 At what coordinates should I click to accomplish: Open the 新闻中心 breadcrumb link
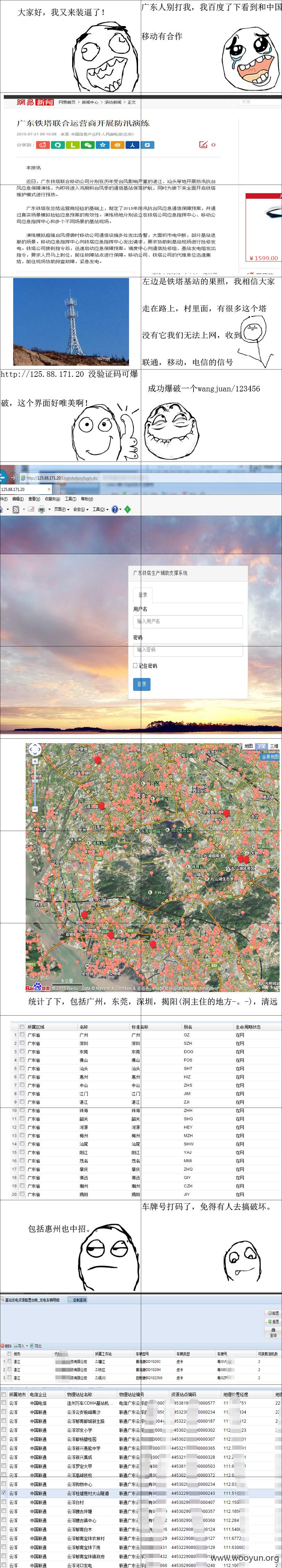point(90,102)
